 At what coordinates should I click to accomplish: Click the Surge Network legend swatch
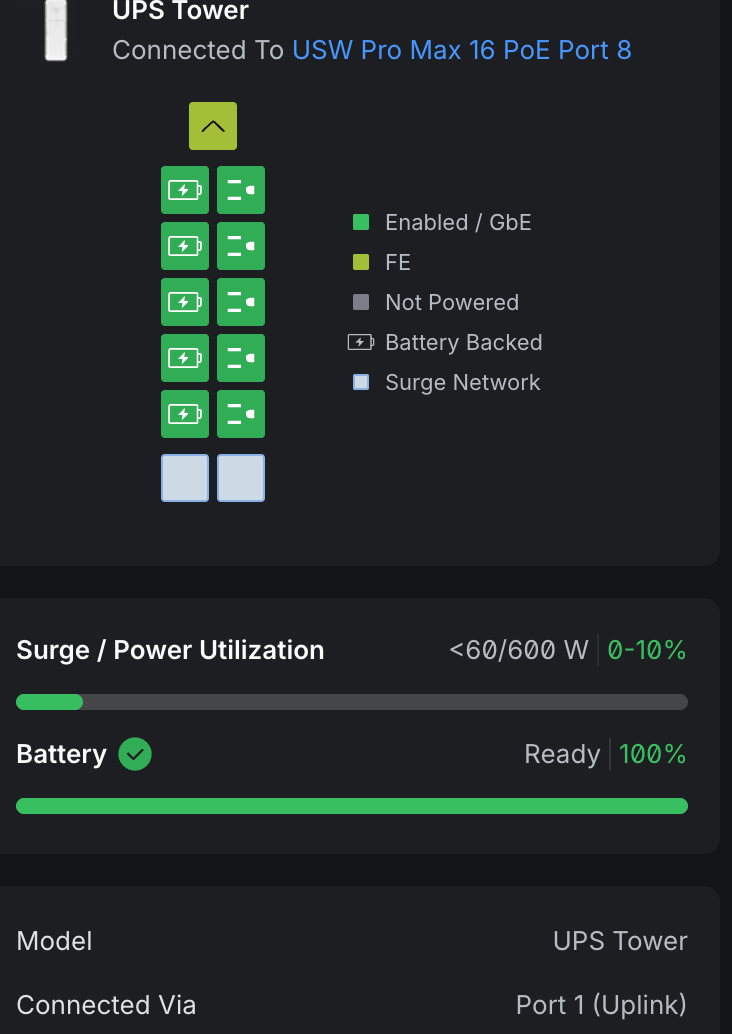(x=361, y=382)
